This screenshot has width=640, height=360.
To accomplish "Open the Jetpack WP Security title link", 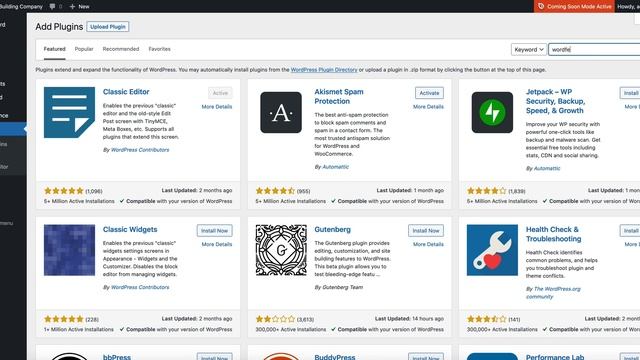I will 555,101.
